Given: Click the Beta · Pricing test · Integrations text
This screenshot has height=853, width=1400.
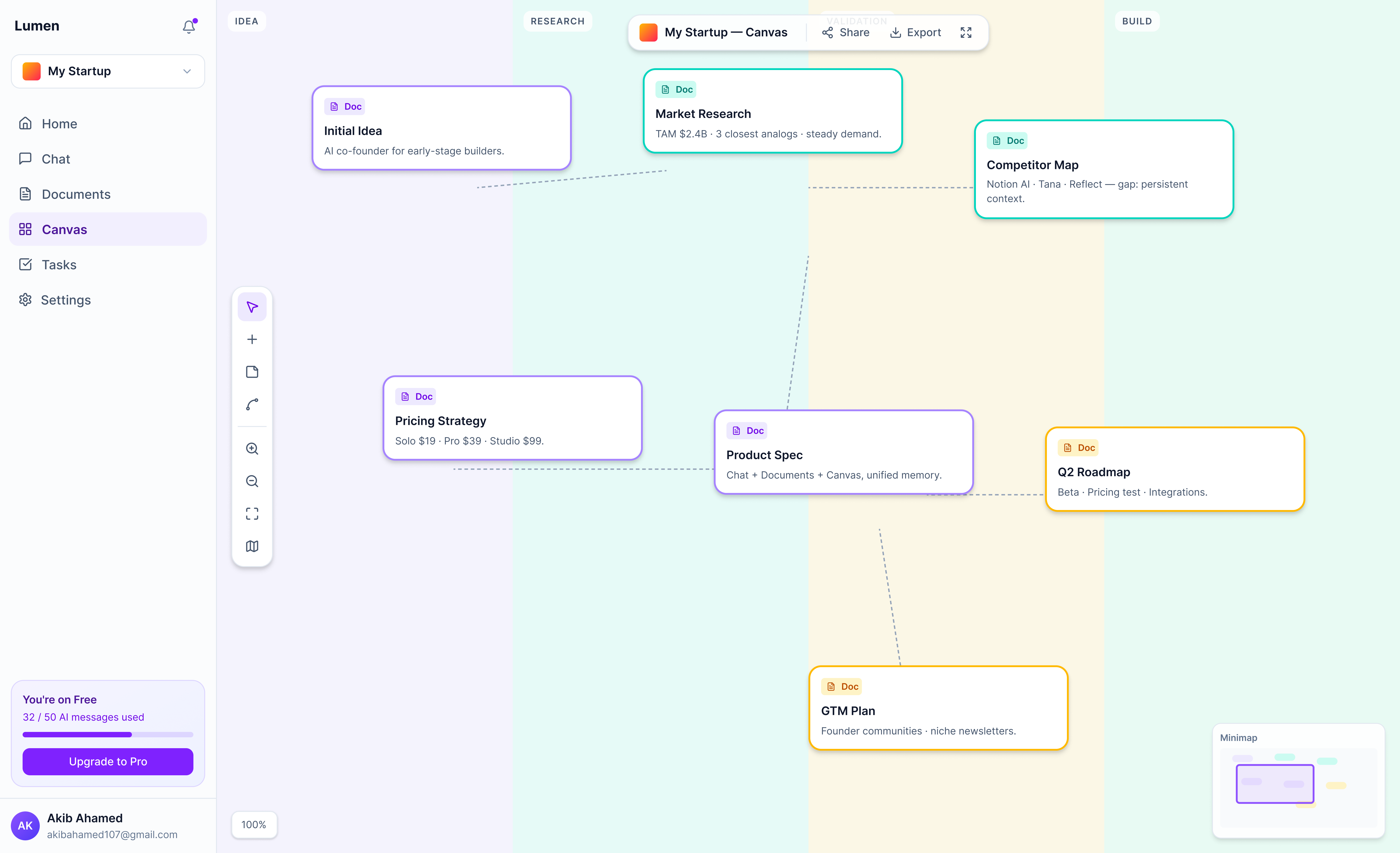Looking at the screenshot, I should click(1132, 492).
